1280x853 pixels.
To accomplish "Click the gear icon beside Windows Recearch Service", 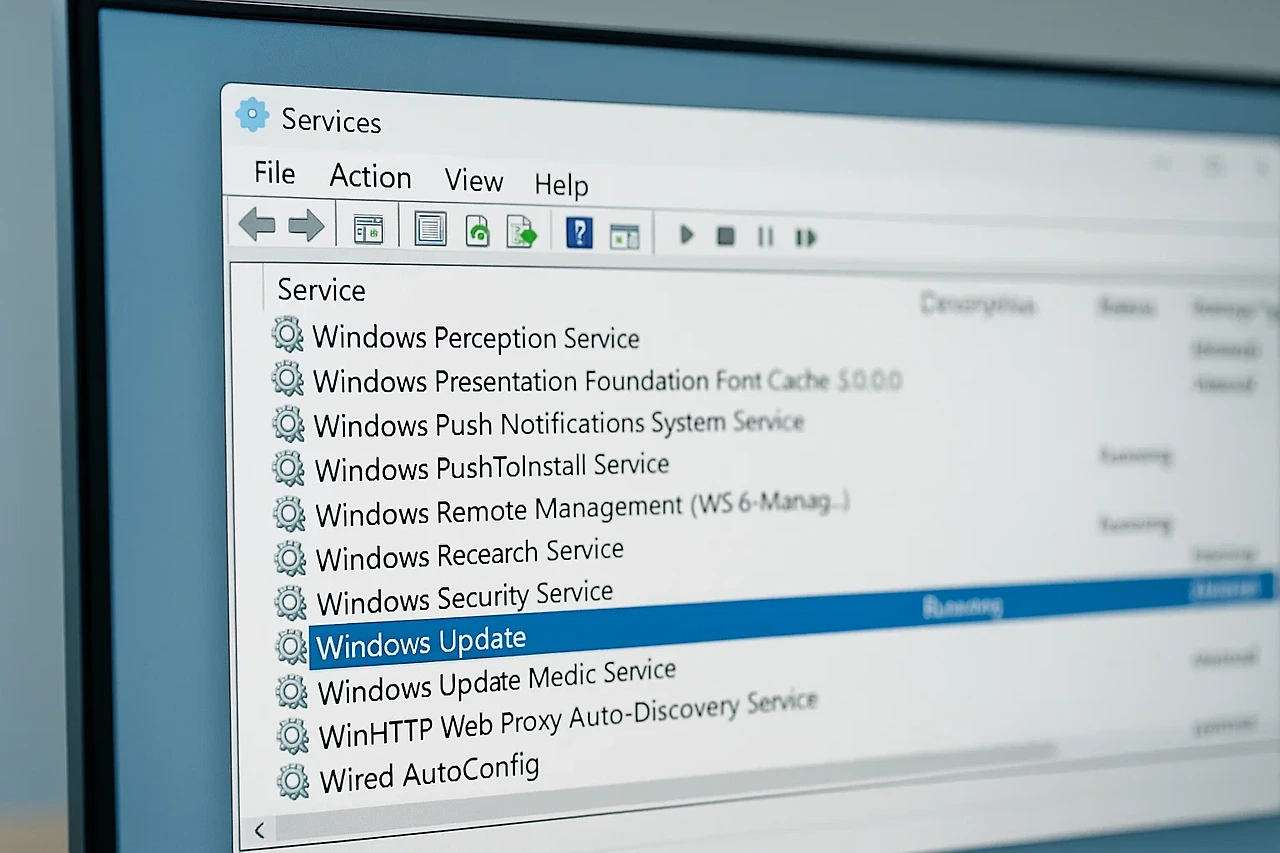I will tap(290, 557).
